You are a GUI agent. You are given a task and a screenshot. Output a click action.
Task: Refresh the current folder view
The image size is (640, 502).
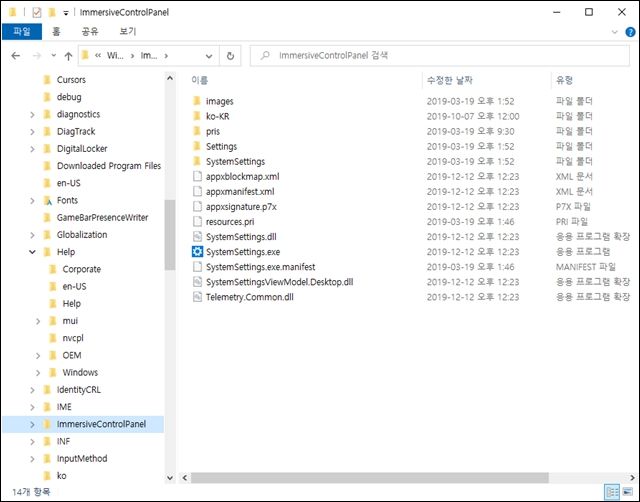tap(230, 56)
